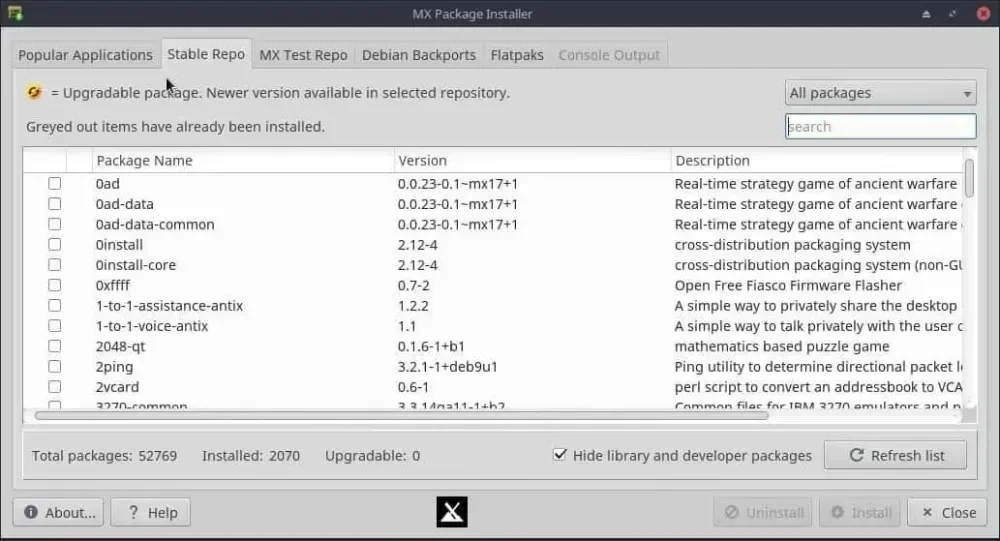1000x541 pixels.
Task: Switch to the Popular Applications tab
Action: click(85, 55)
